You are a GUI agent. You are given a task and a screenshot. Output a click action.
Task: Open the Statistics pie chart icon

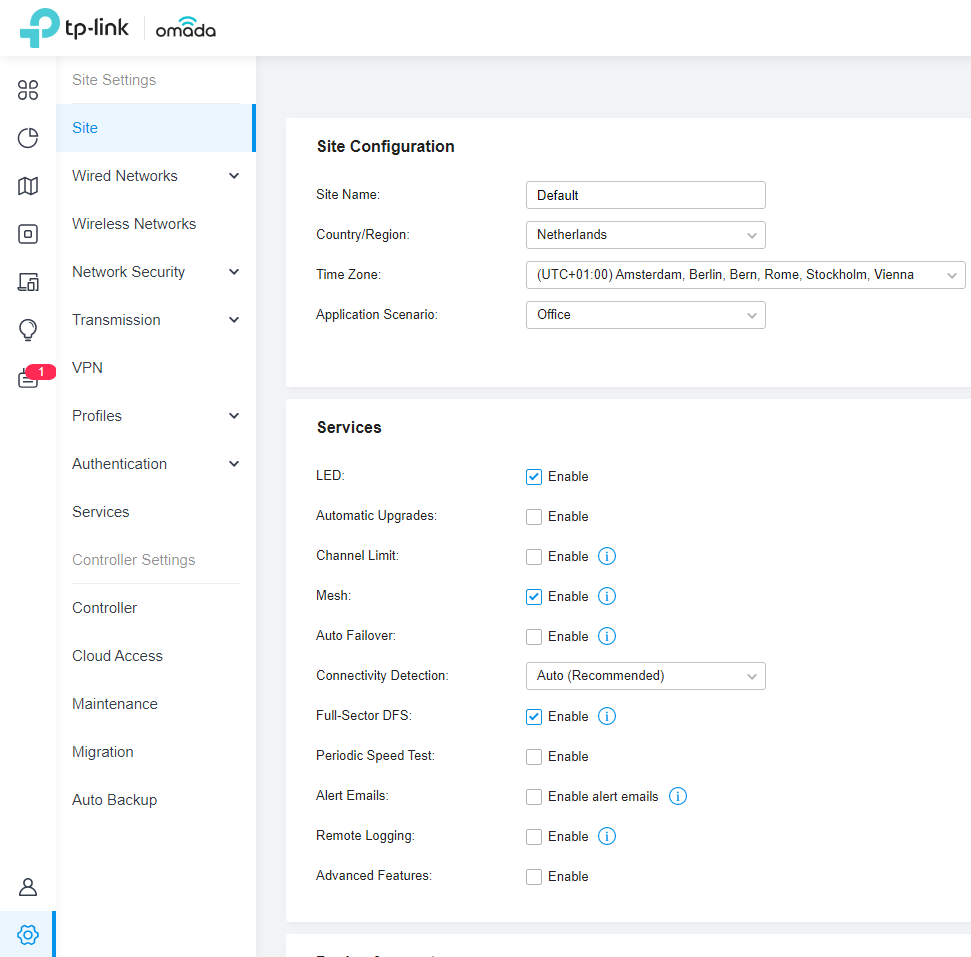coord(28,138)
